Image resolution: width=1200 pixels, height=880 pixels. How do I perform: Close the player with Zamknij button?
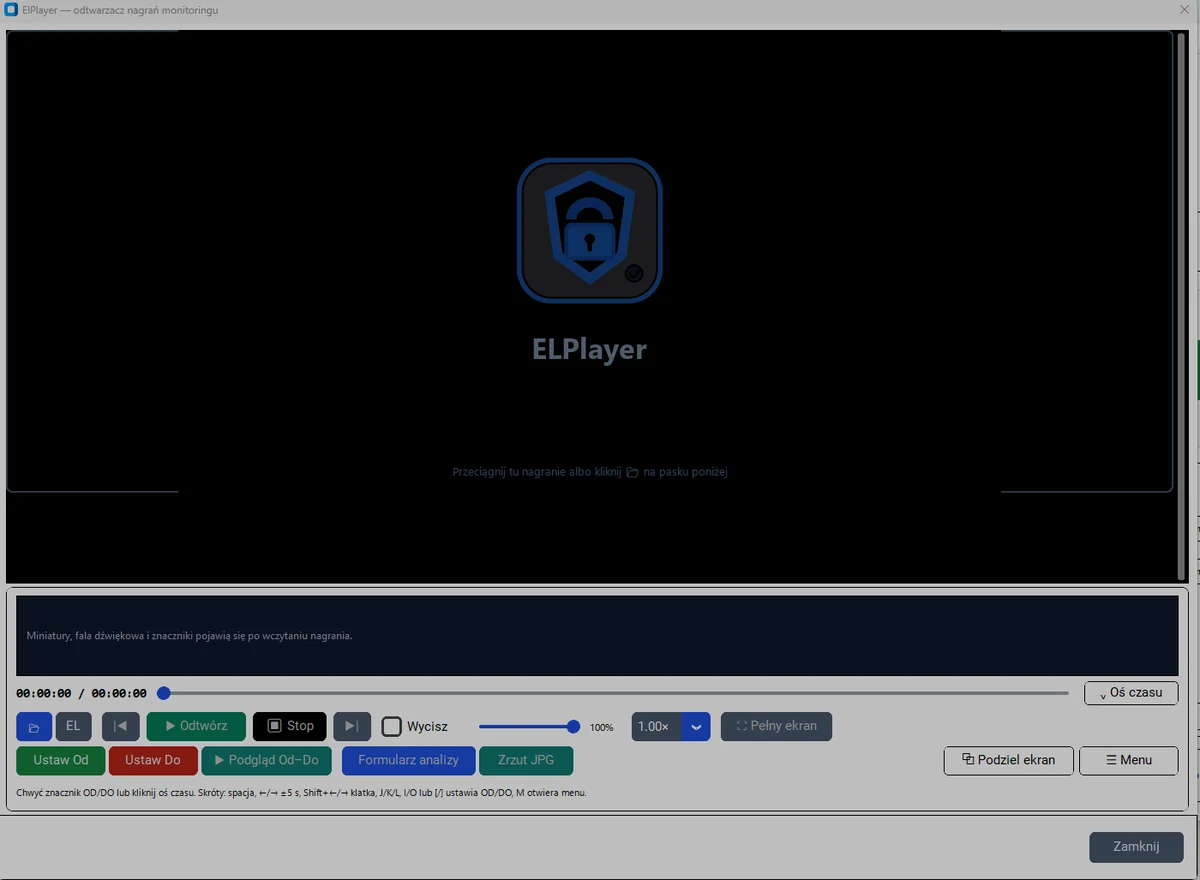[1136, 847]
